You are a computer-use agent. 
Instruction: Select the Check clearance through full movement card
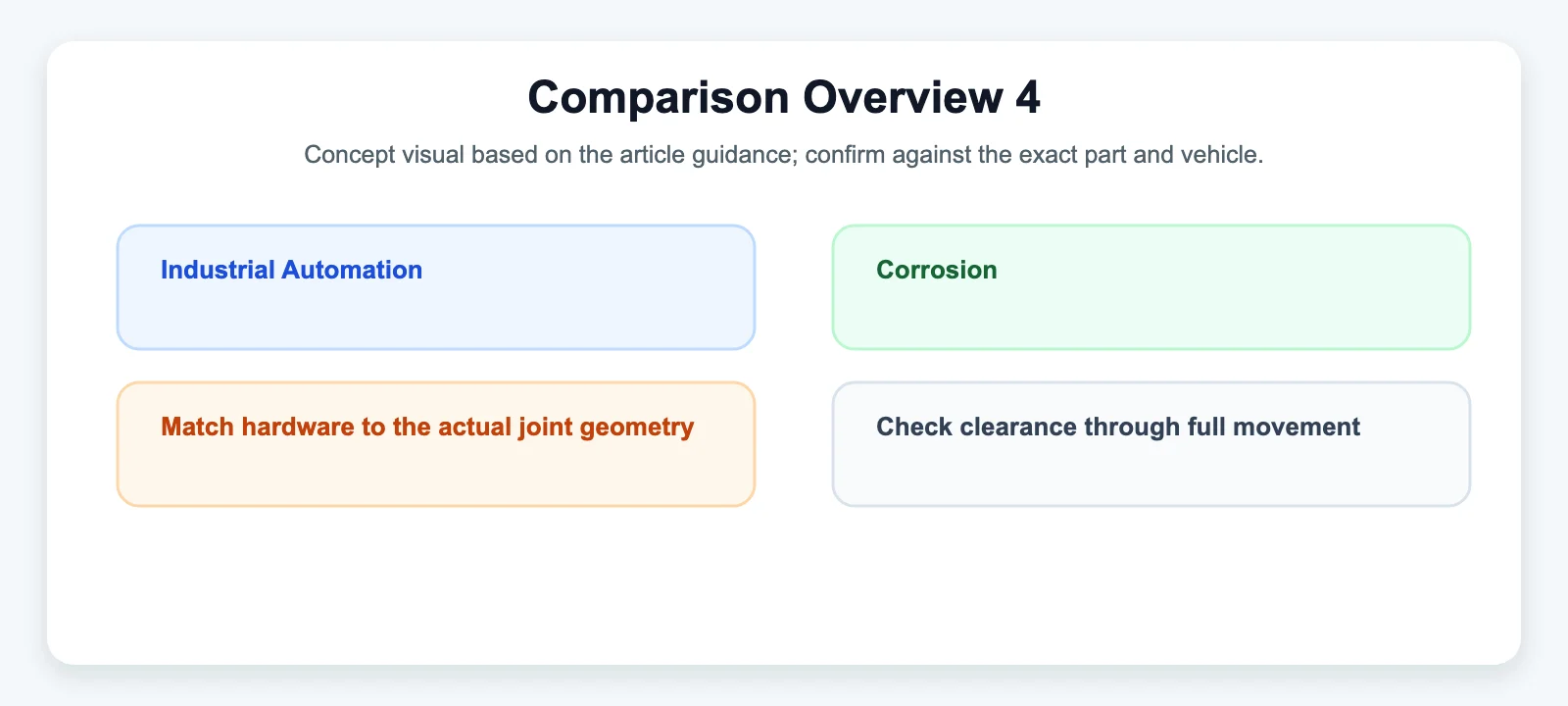click(1151, 444)
